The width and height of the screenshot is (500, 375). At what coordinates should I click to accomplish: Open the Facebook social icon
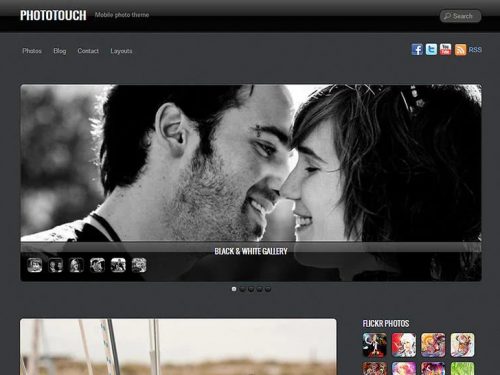pos(417,49)
